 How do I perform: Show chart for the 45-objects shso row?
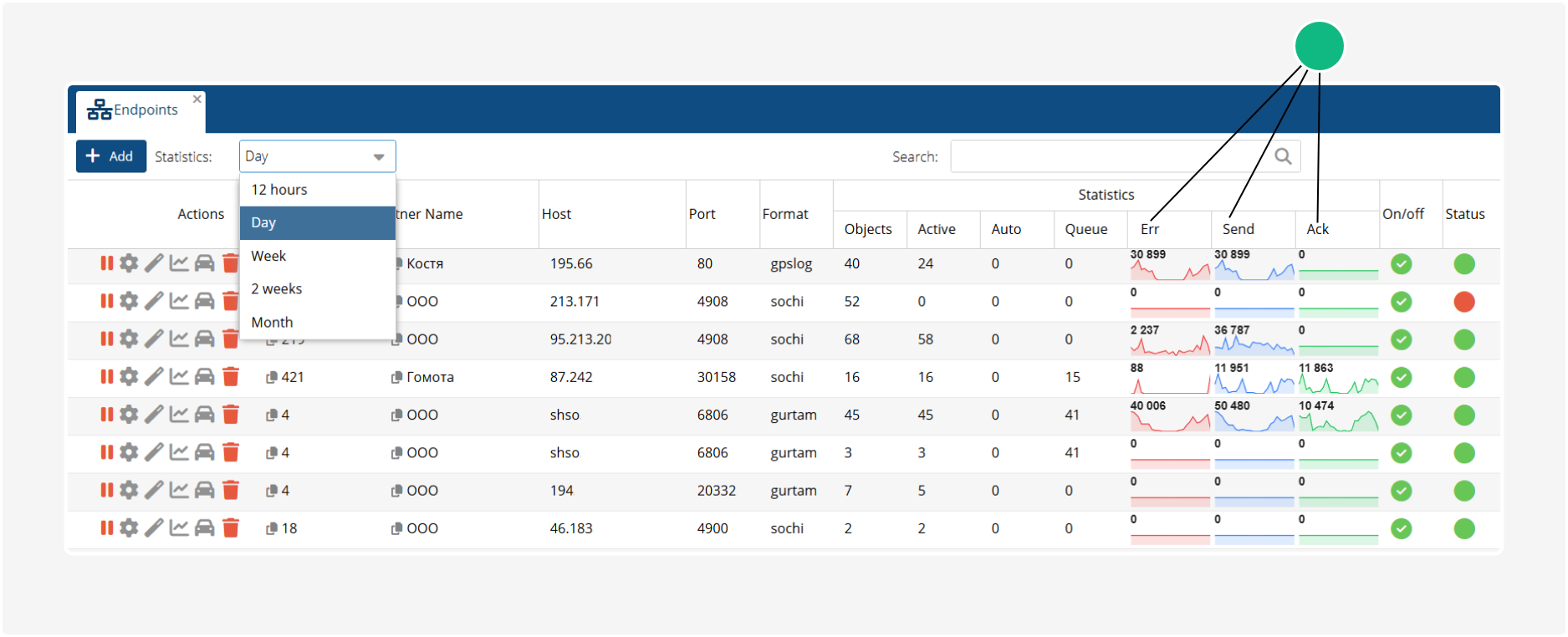[179, 414]
